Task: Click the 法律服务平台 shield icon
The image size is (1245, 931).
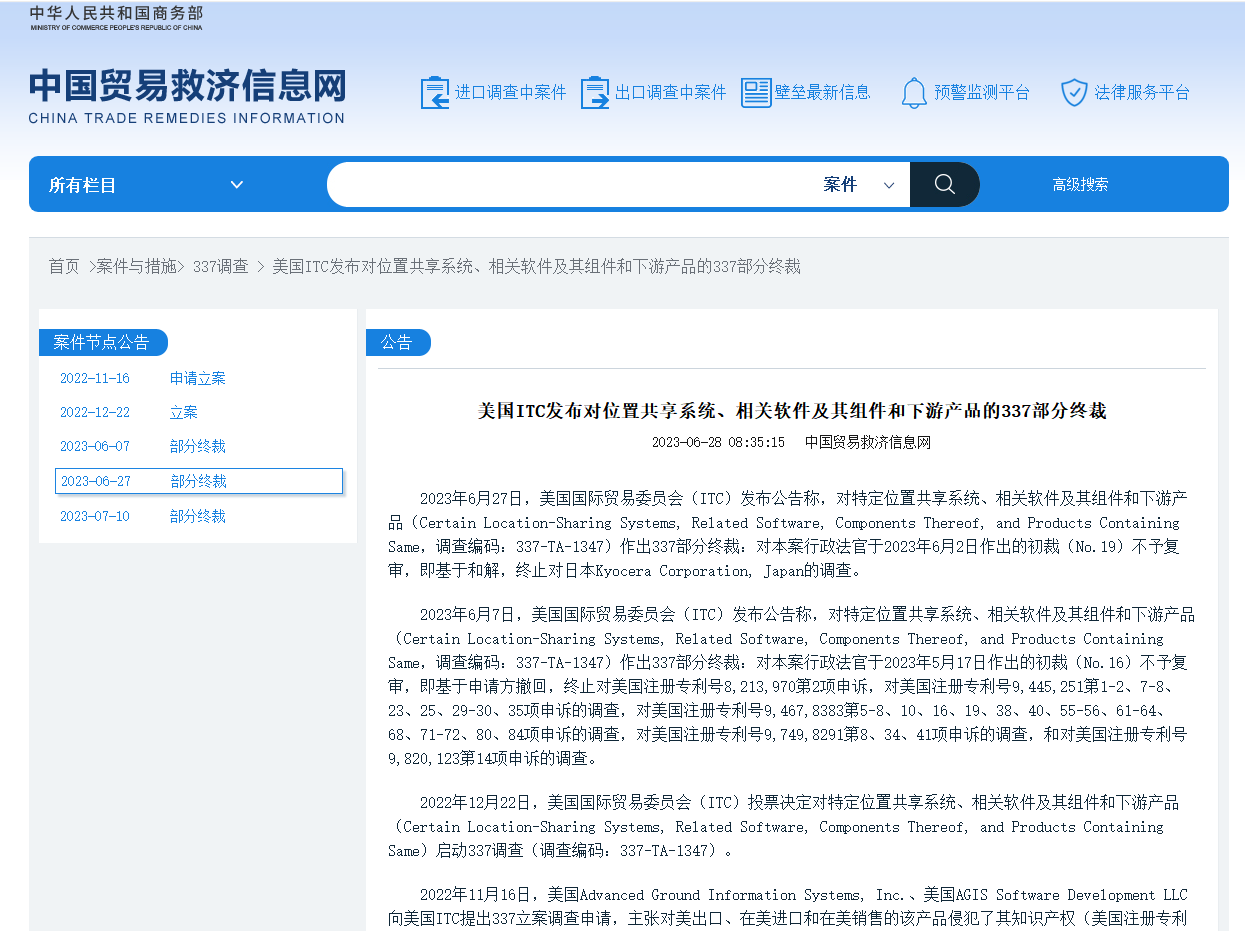Action: [x=1074, y=93]
